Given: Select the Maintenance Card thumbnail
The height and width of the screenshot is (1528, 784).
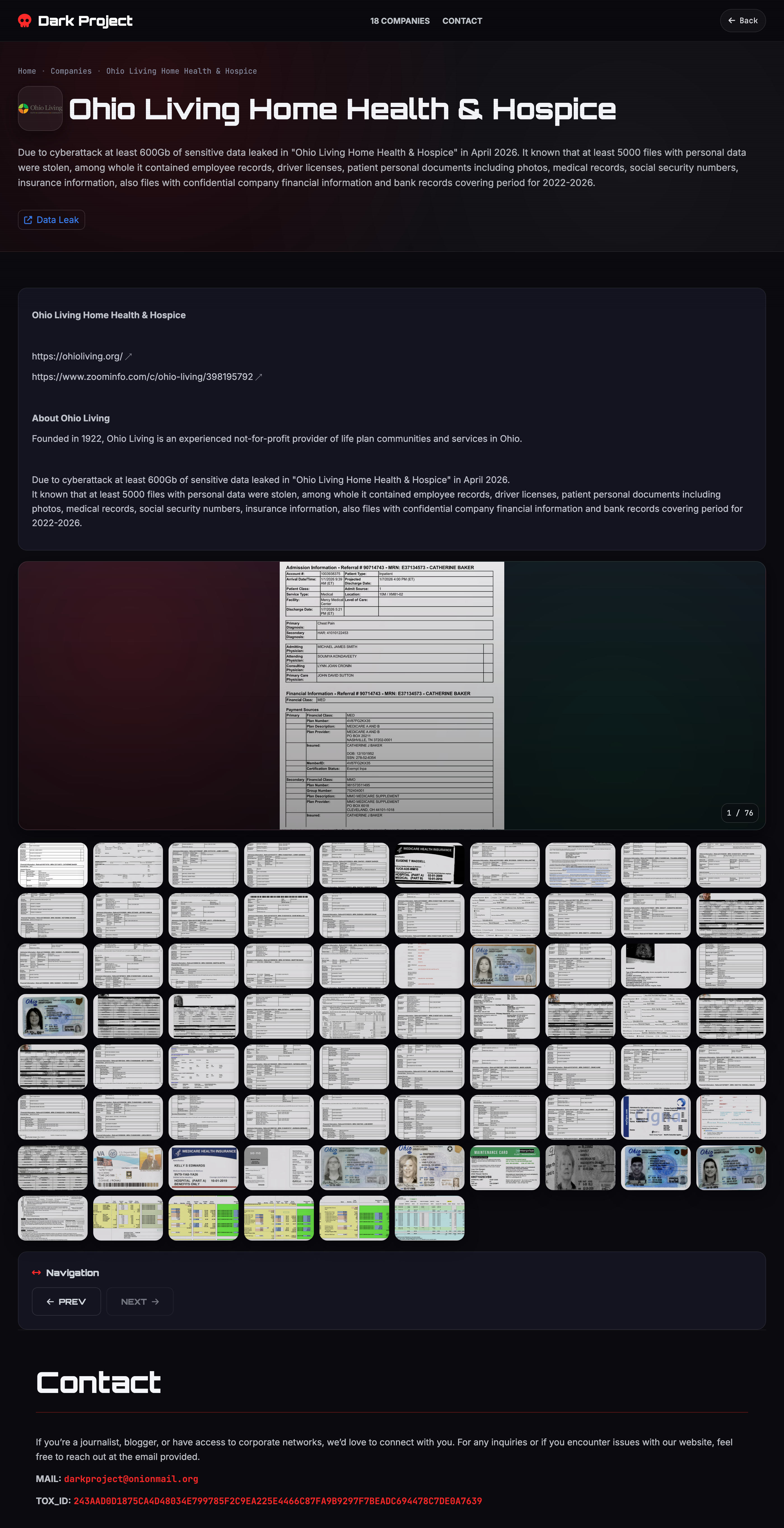Looking at the screenshot, I should (x=505, y=1167).
